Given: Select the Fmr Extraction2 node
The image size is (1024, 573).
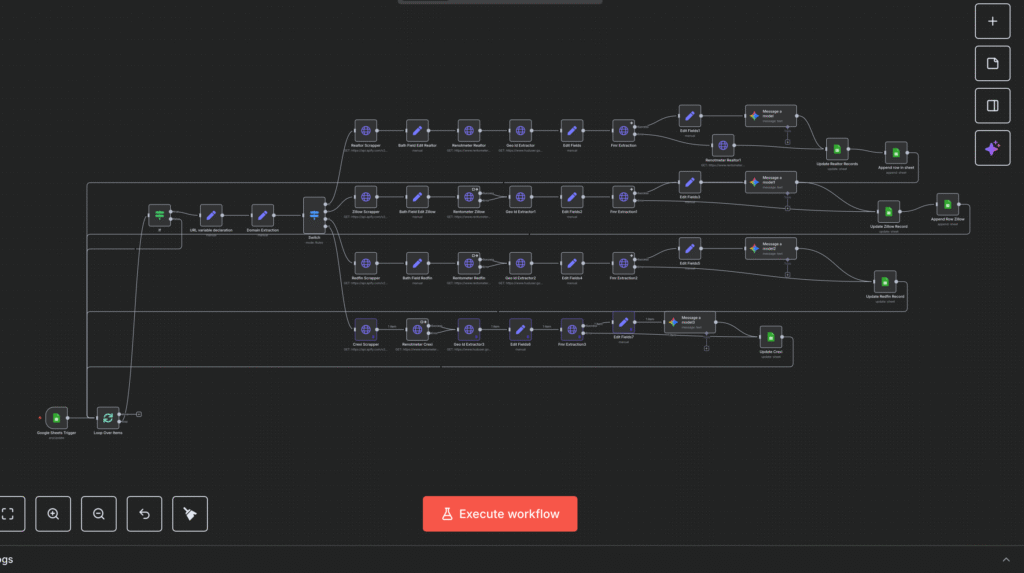Looking at the screenshot, I should point(624,263).
